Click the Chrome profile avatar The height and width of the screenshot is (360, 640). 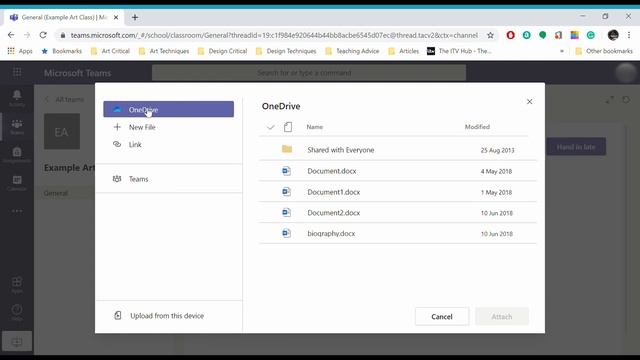[x=613, y=35]
